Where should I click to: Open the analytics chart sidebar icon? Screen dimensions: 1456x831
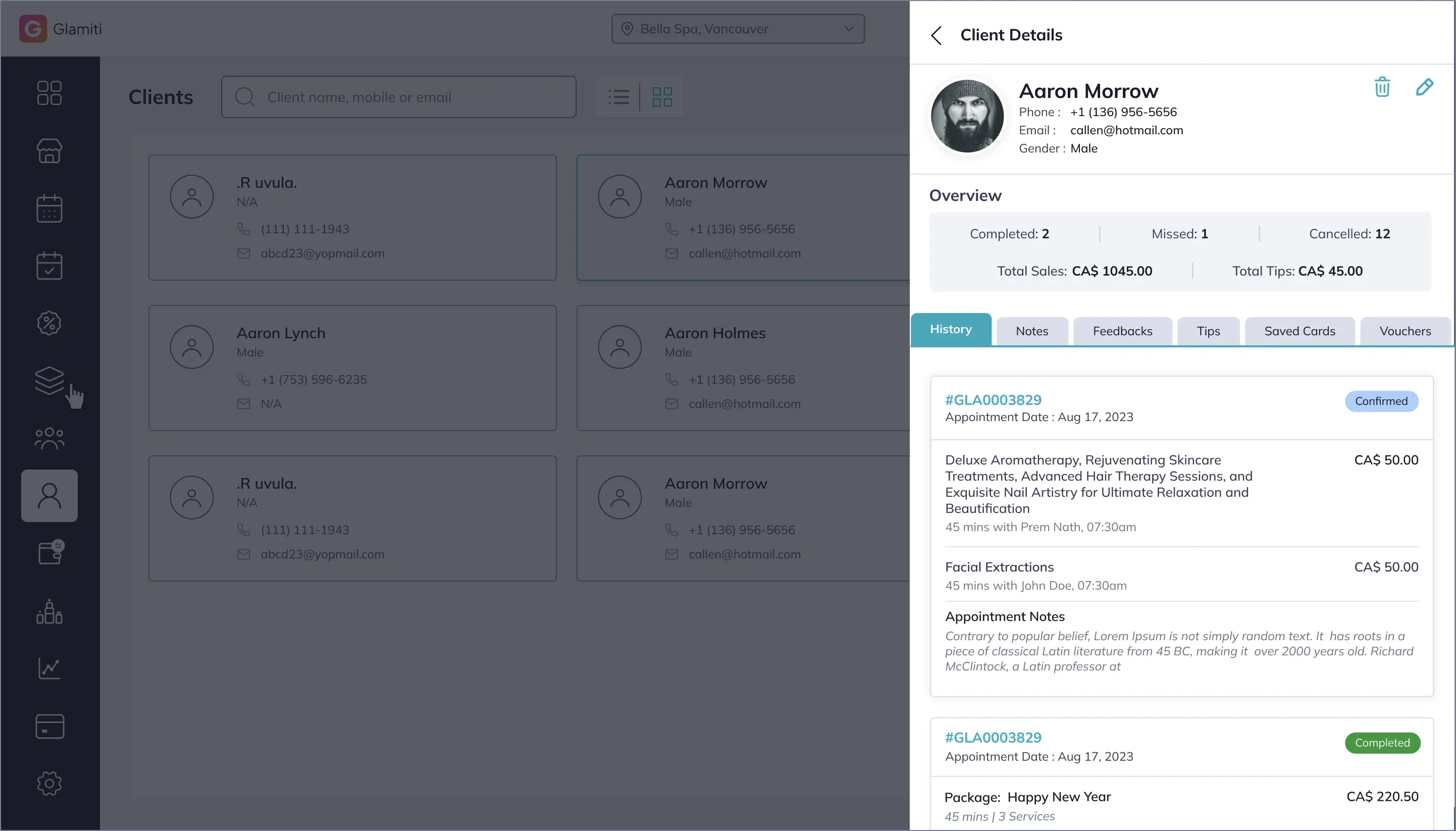tap(49, 668)
